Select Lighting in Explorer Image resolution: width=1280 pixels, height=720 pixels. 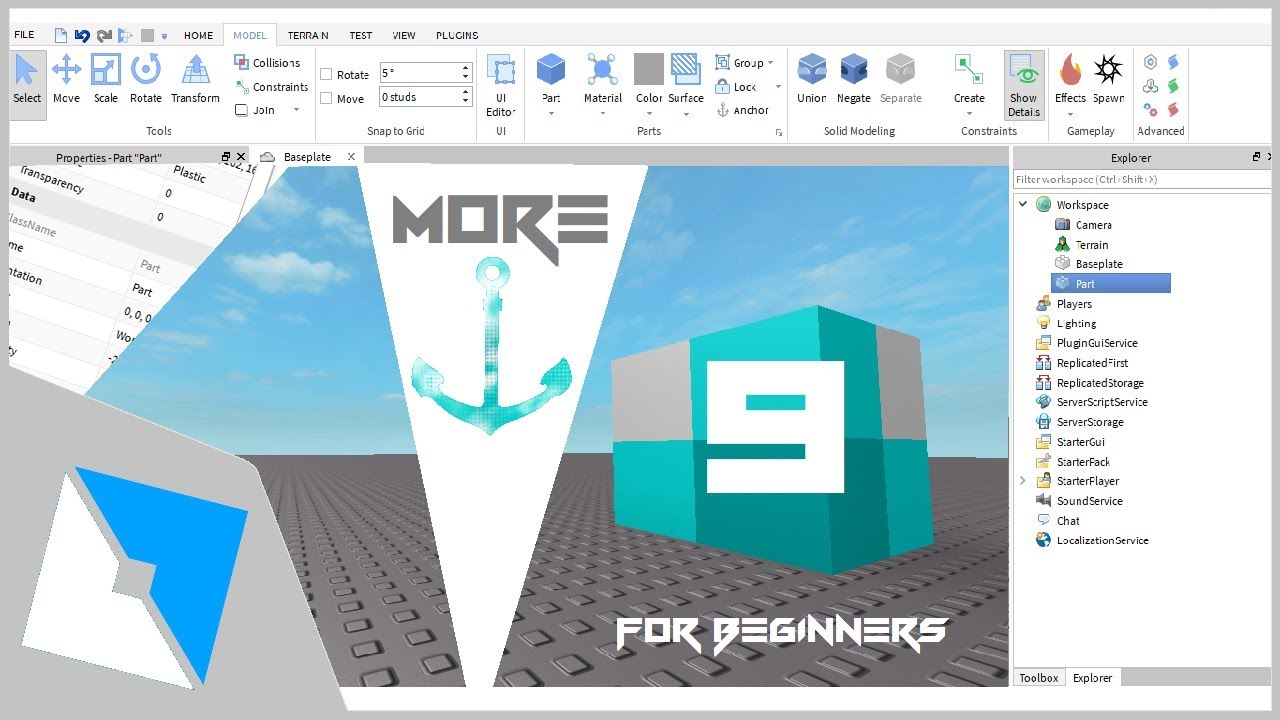click(1076, 323)
